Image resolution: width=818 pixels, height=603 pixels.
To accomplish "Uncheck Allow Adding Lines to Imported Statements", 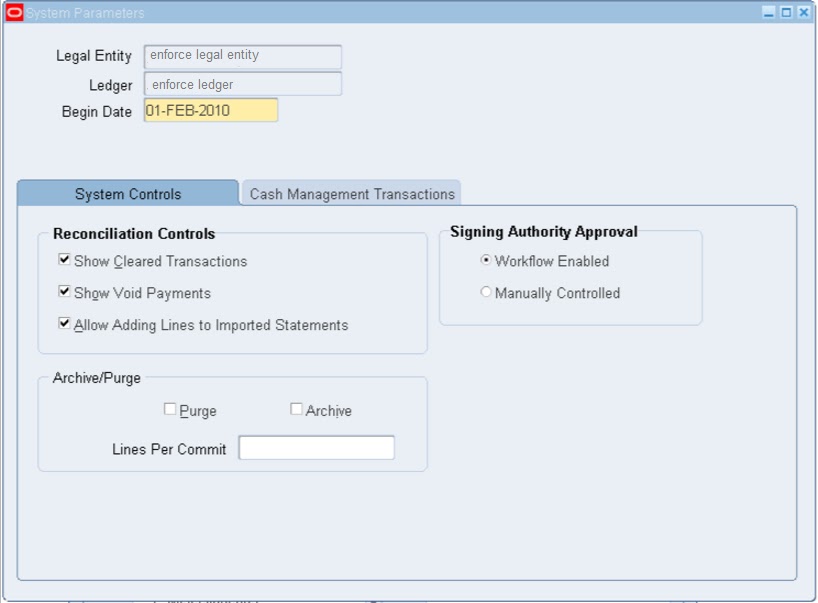I will point(63,325).
